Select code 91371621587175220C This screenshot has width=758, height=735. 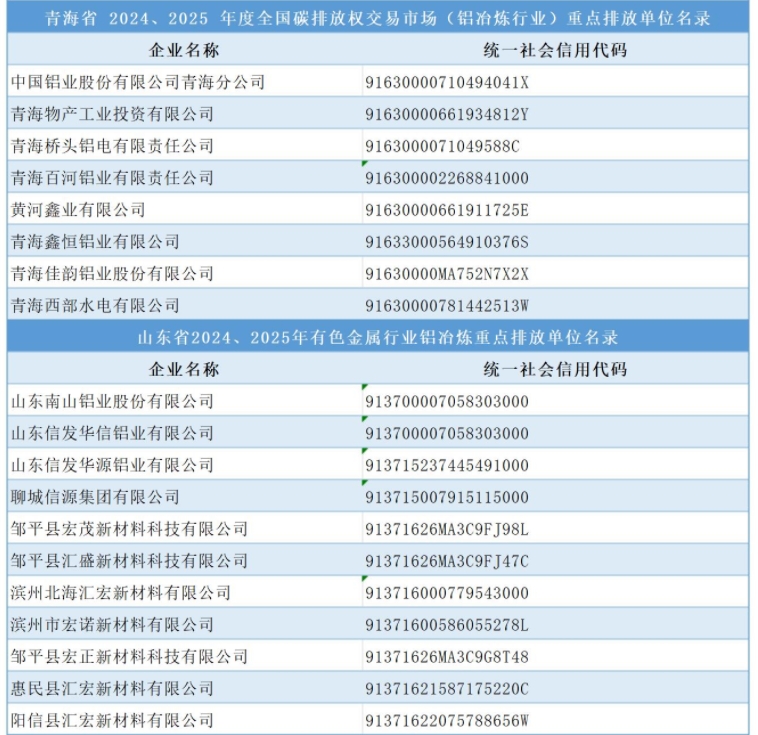[555, 688]
